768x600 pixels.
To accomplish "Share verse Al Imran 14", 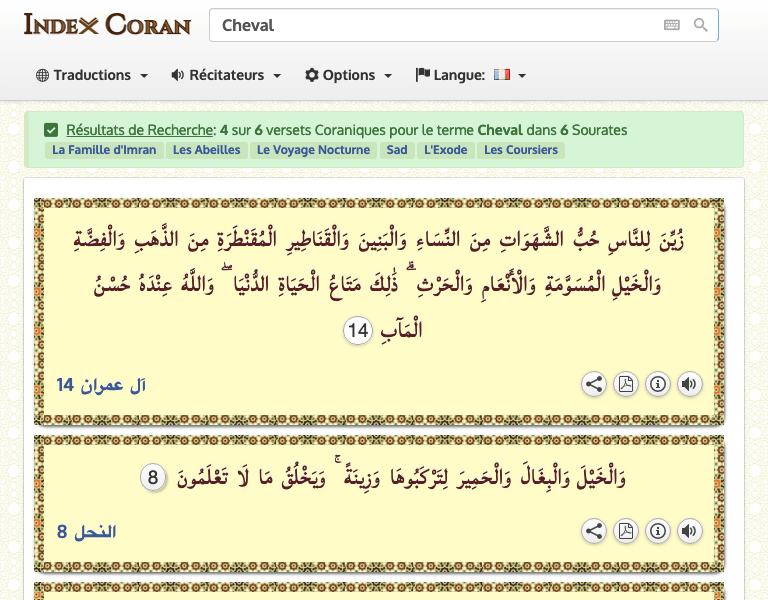I will tap(594, 384).
